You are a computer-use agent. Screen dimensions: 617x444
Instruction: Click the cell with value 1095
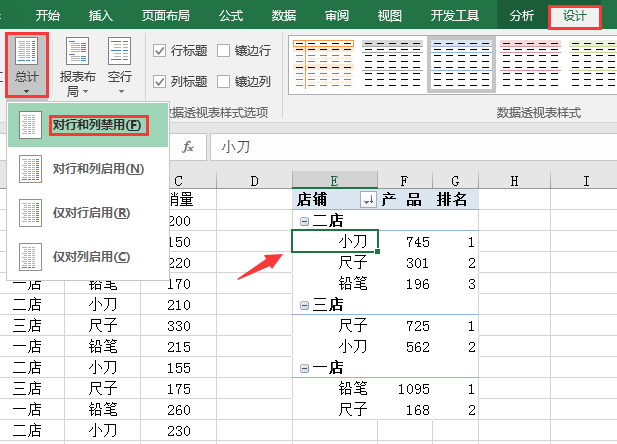point(405,389)
